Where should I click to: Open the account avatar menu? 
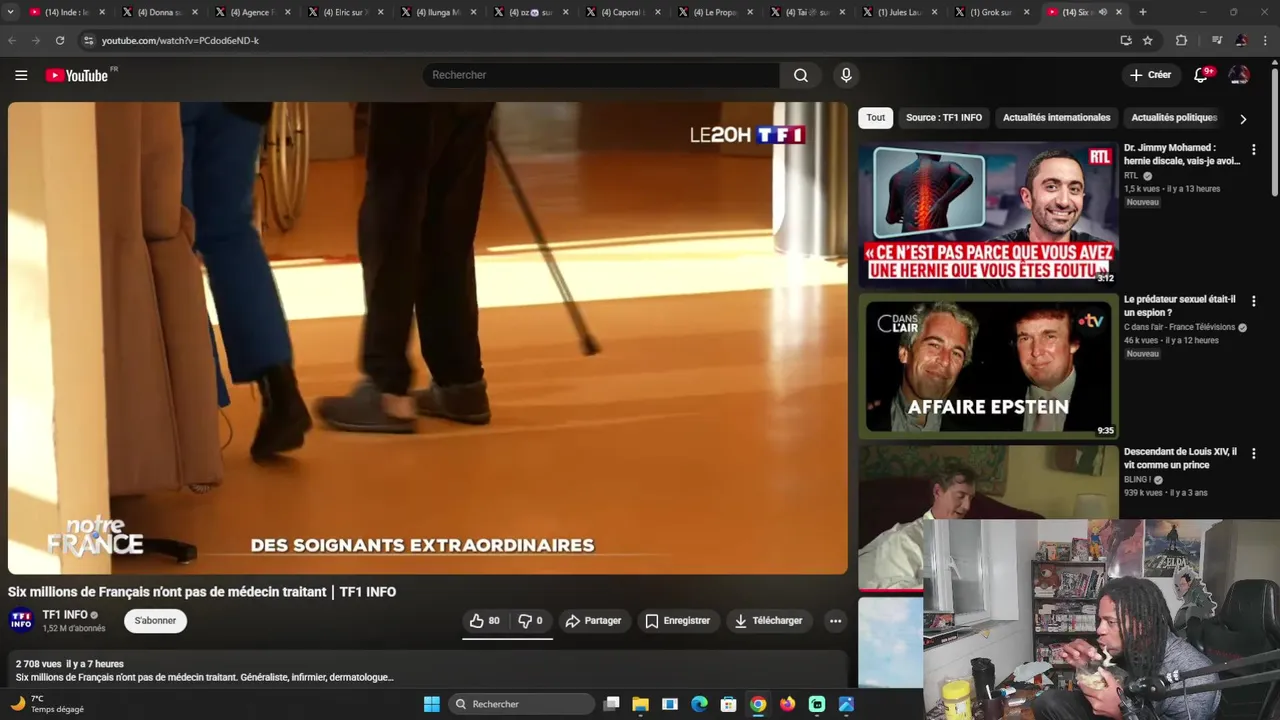click(1239, 75)
